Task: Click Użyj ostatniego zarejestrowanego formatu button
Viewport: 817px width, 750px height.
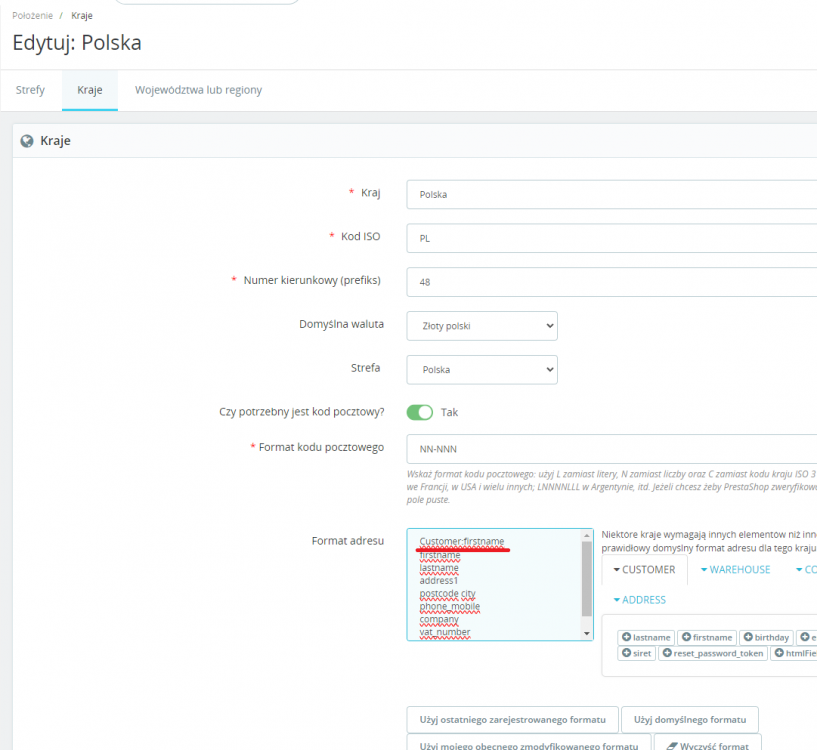Action: (512, 719)
